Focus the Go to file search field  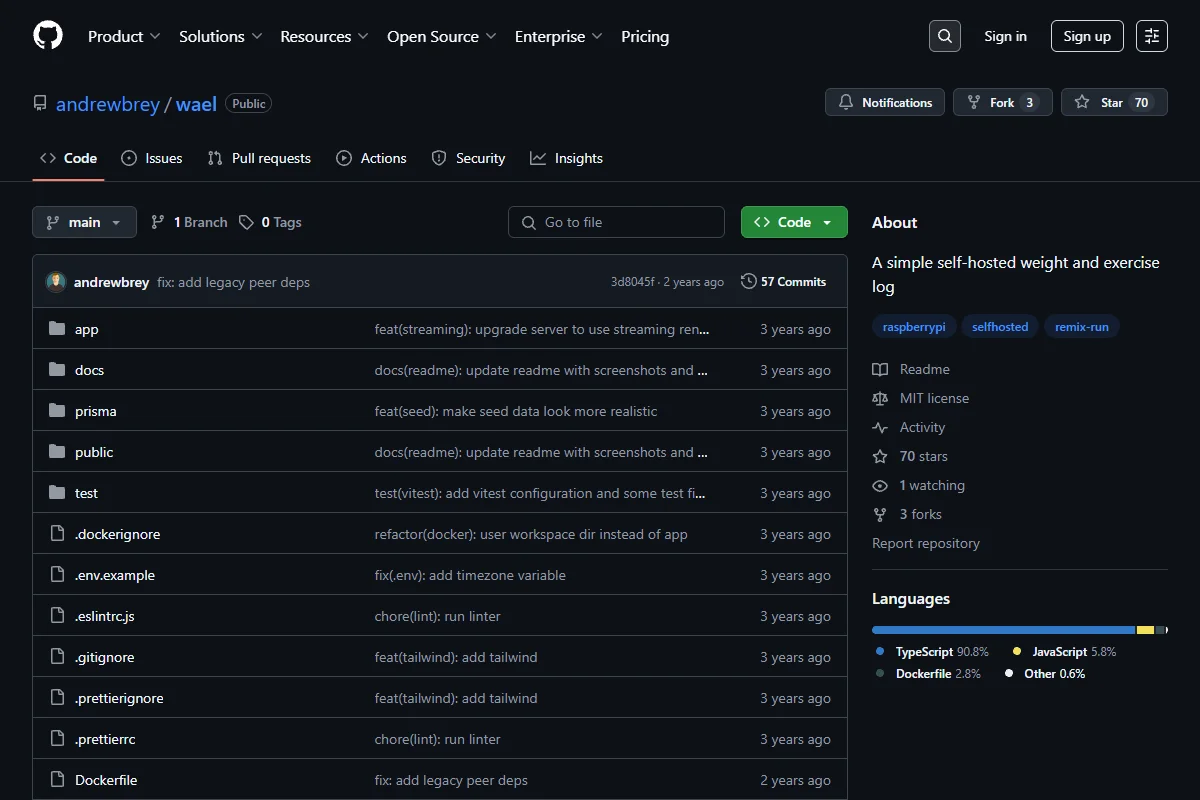click(616, 222)
